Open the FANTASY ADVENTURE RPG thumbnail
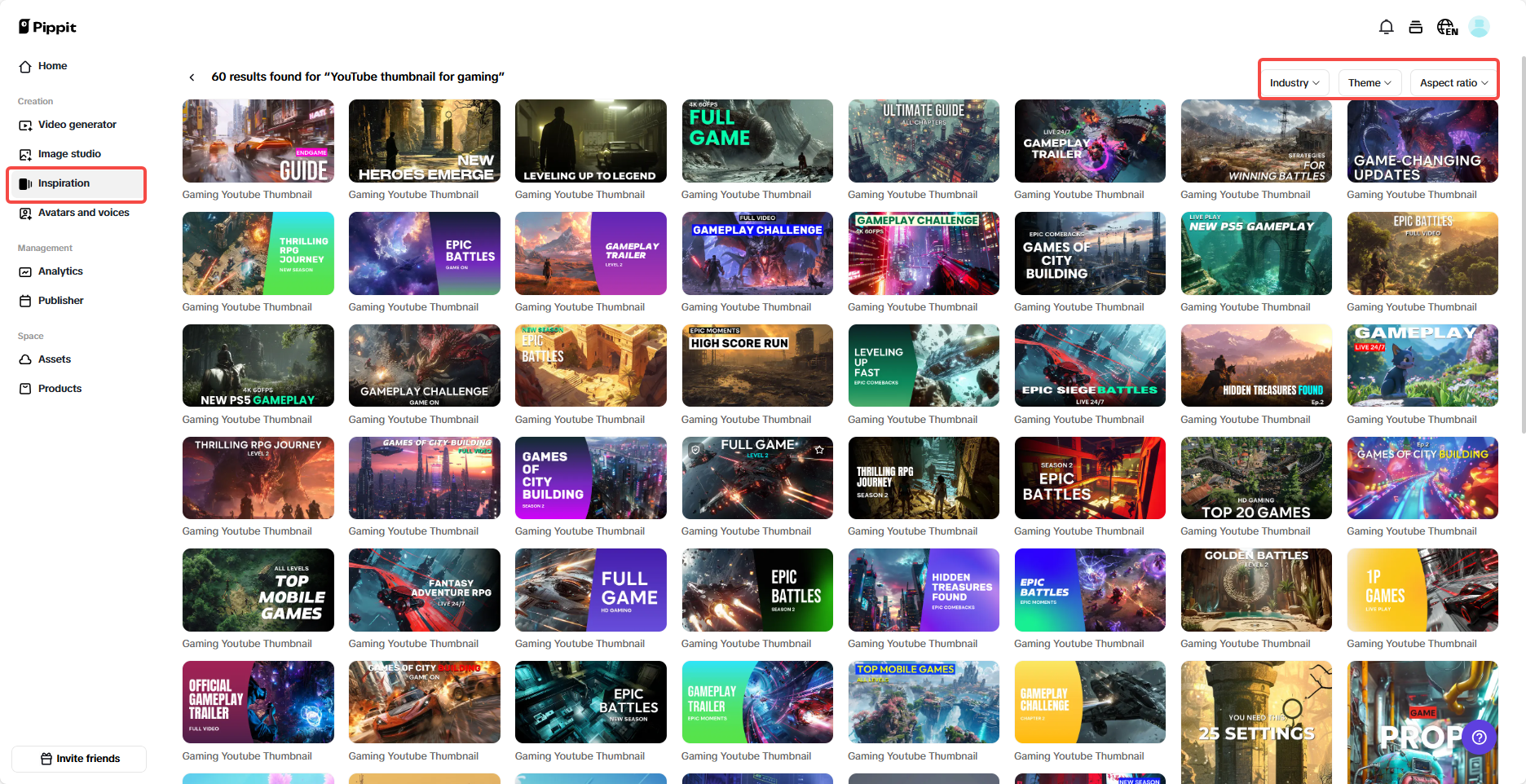The width and height of the screenshot is (1526, 784). pyautogui.click(x=425, y=590)
